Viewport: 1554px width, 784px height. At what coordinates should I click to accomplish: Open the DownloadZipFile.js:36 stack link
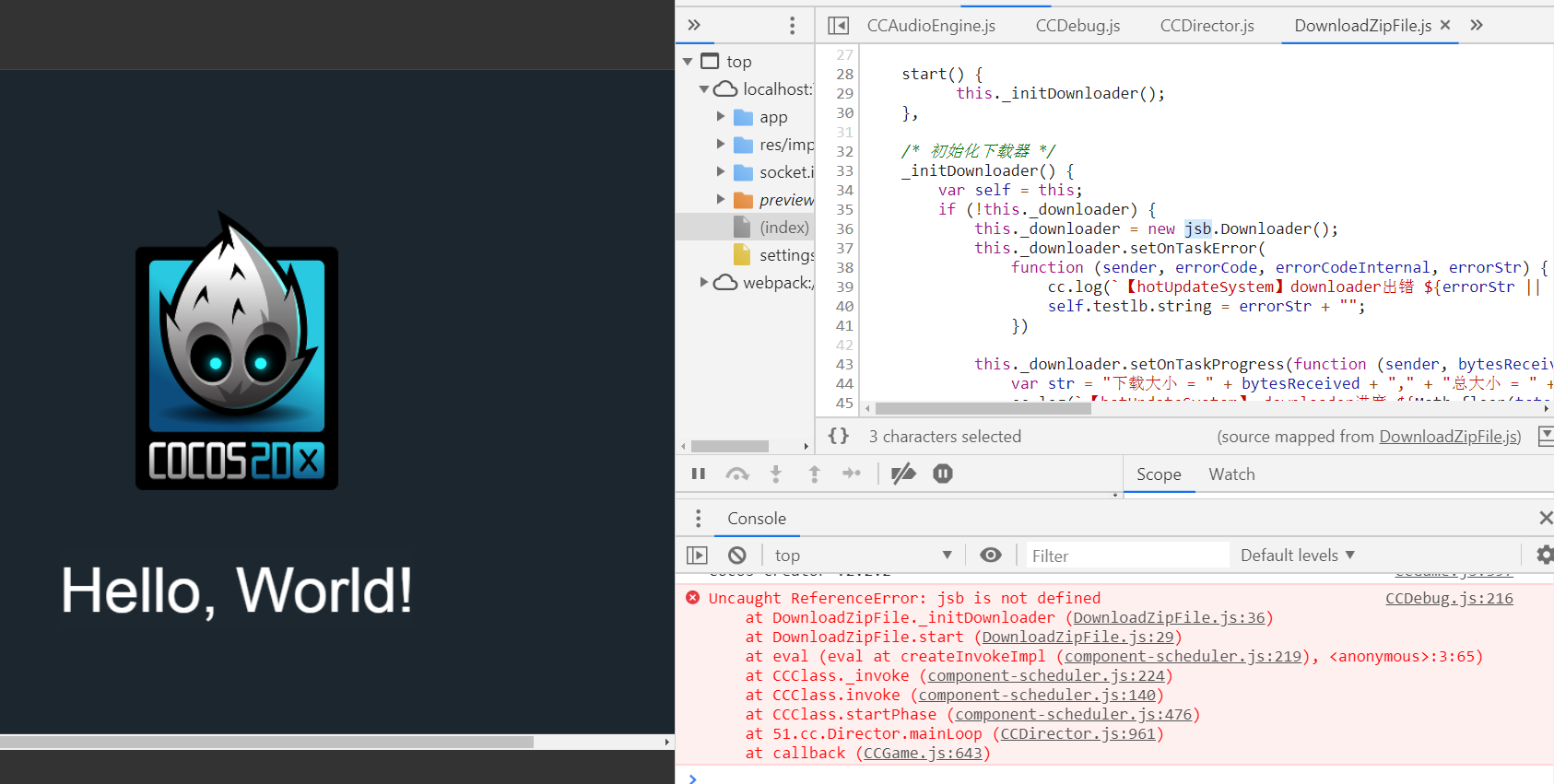pyautogui.click(x=1169, y=617)
